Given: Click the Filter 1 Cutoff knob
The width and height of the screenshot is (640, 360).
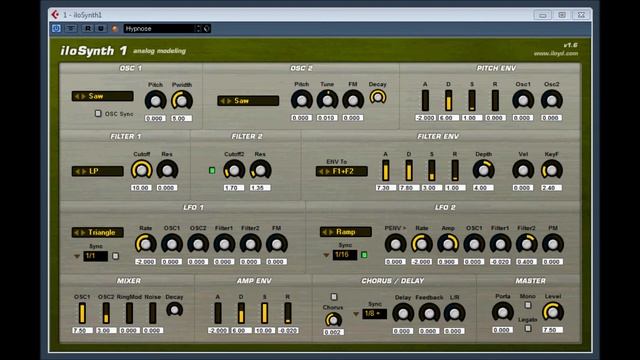Looking at the screenshot, I should [141, 170].
